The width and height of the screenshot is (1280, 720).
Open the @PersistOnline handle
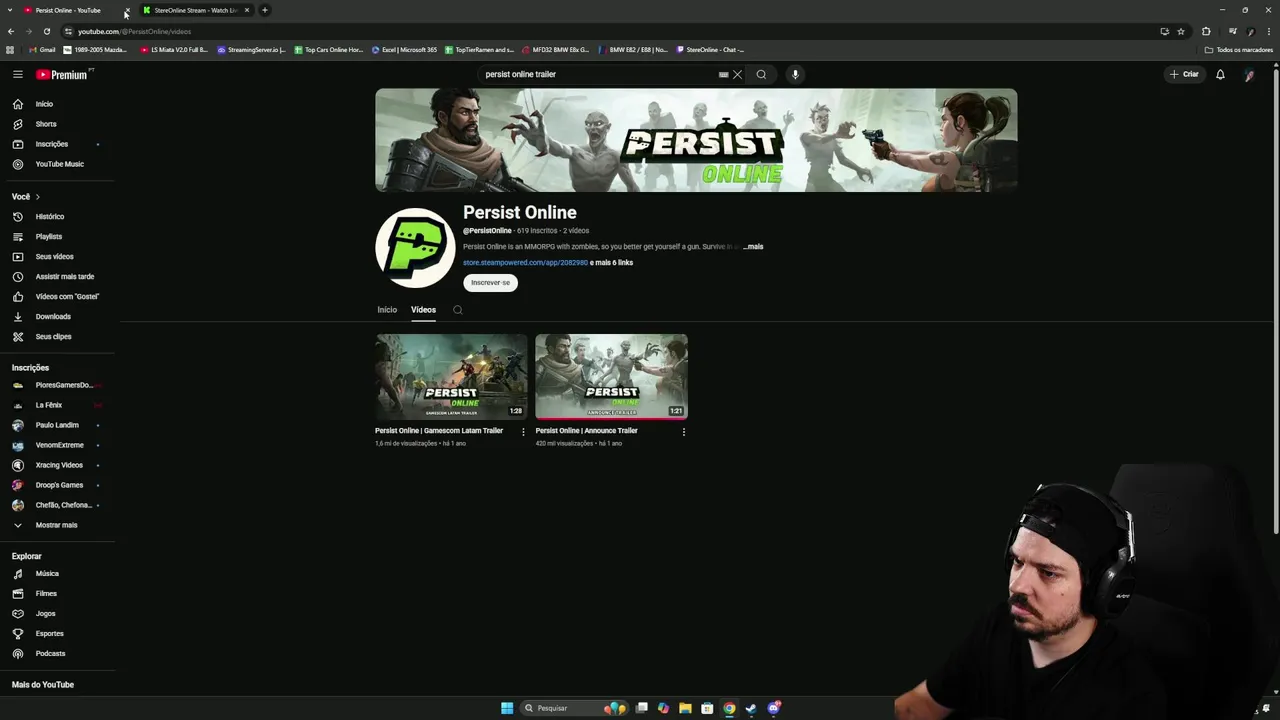[x=487, y=231]
